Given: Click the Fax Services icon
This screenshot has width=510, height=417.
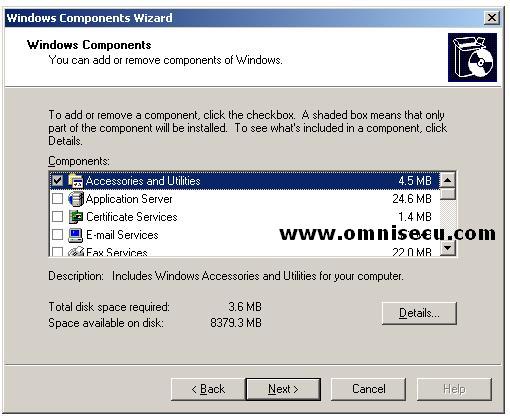Looking at the screenshot, I should point(75,251).
